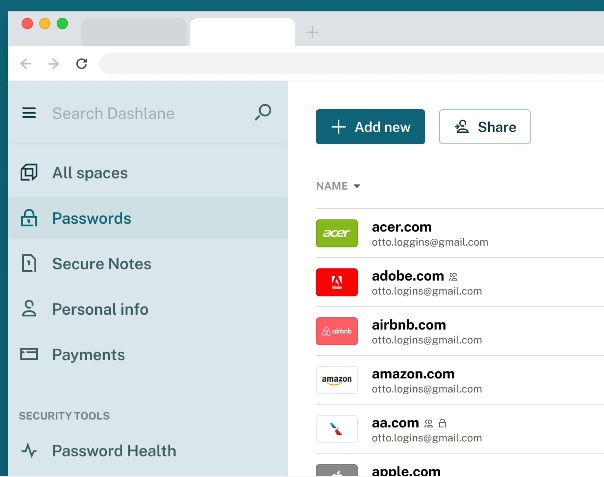
Task: Click the acer logo thumbnail
Action: click(337, 233)
